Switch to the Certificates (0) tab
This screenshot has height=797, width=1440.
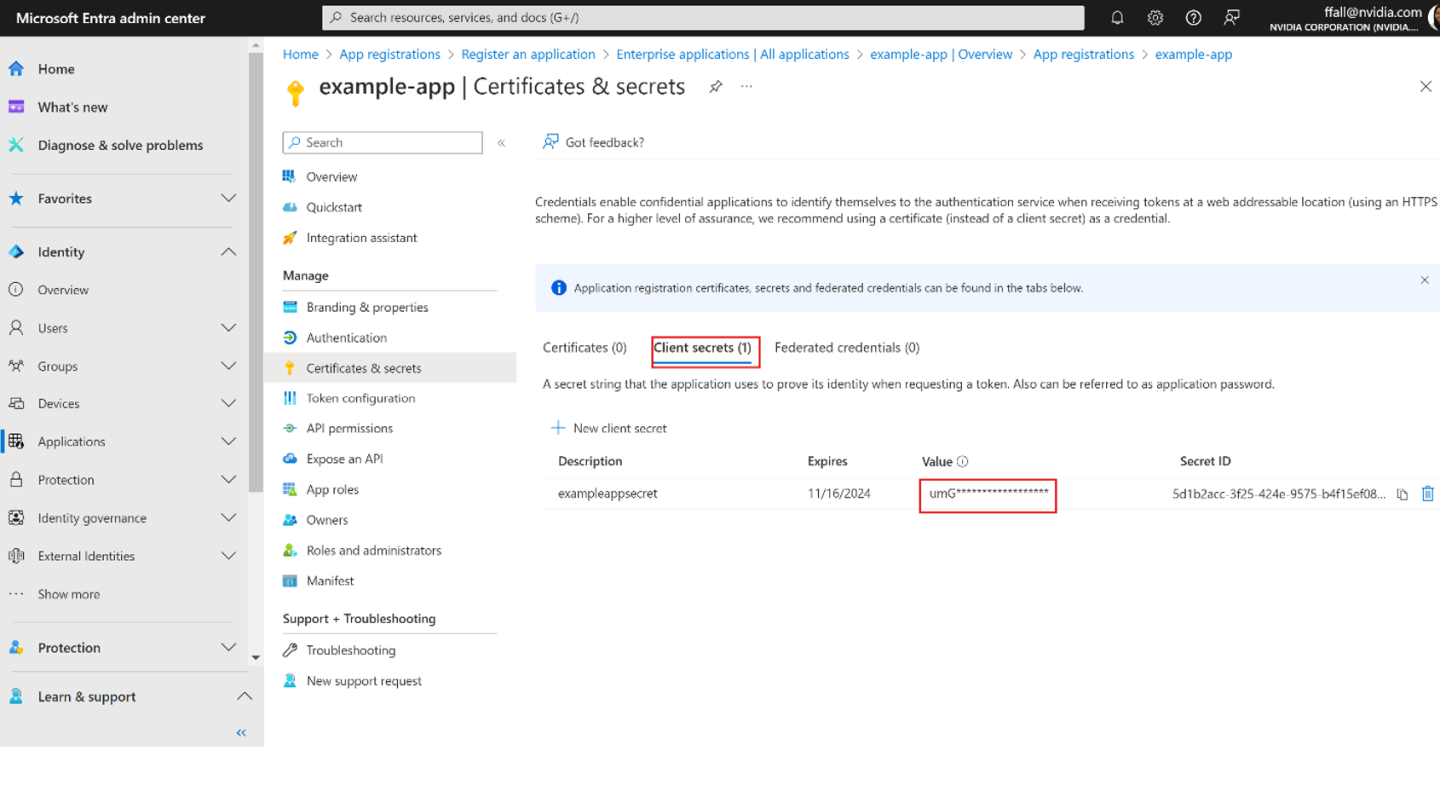pos(584,348)
